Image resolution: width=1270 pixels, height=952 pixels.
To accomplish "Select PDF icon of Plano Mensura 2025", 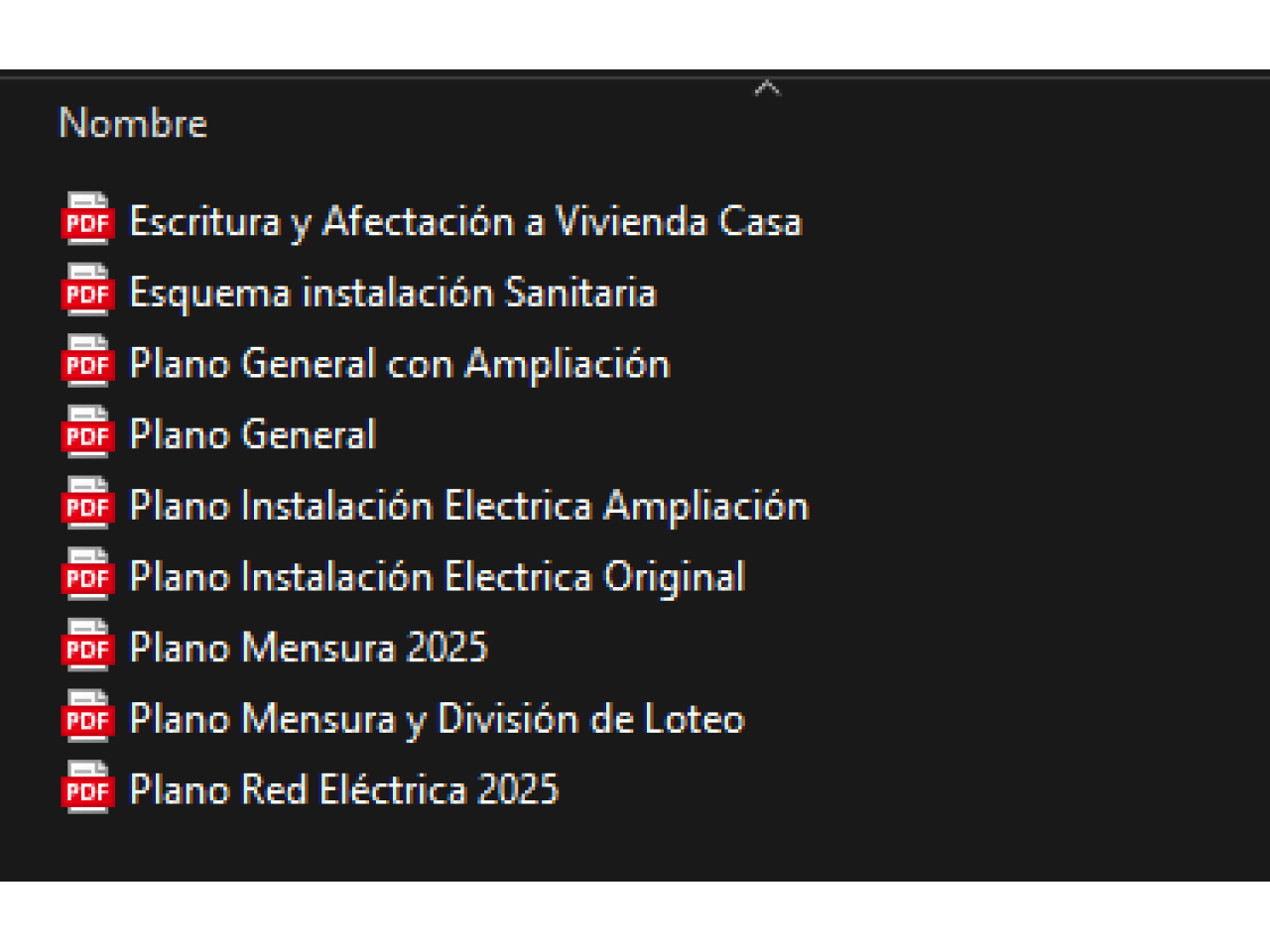I will [x=87, y=649].
